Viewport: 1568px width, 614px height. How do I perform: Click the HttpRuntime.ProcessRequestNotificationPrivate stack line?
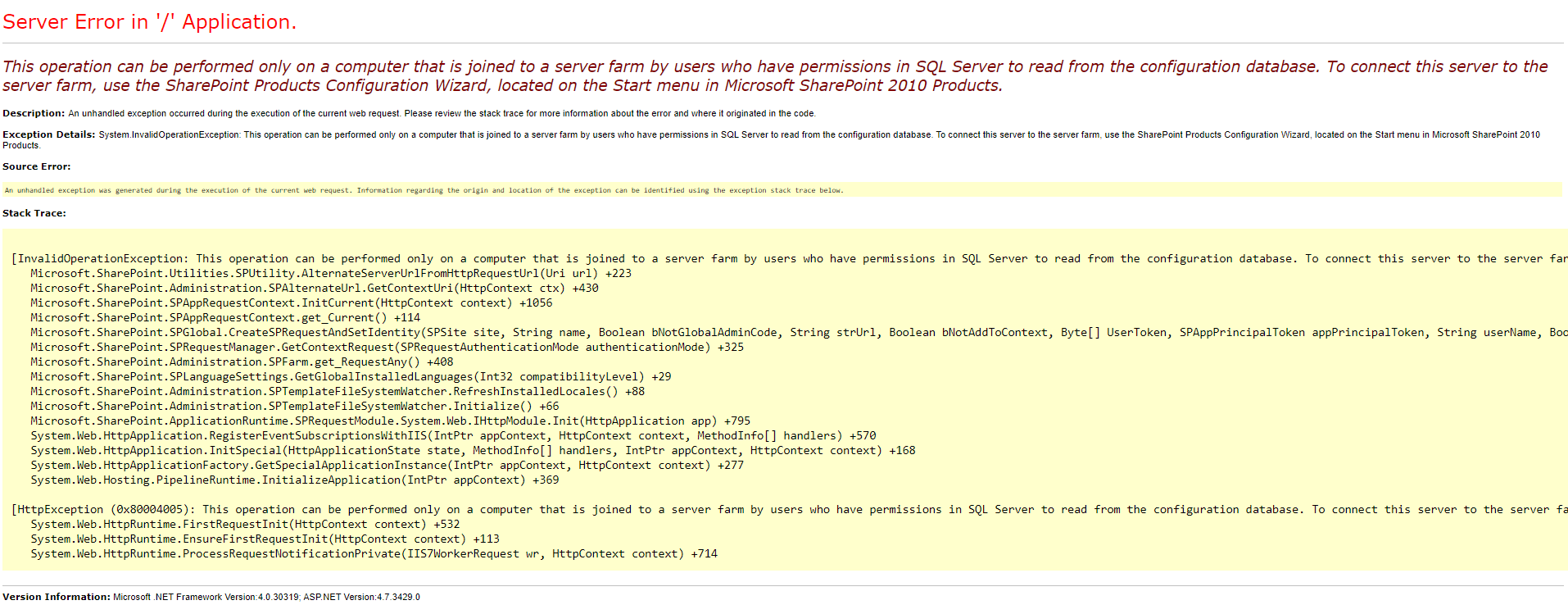tap(374, 553)
